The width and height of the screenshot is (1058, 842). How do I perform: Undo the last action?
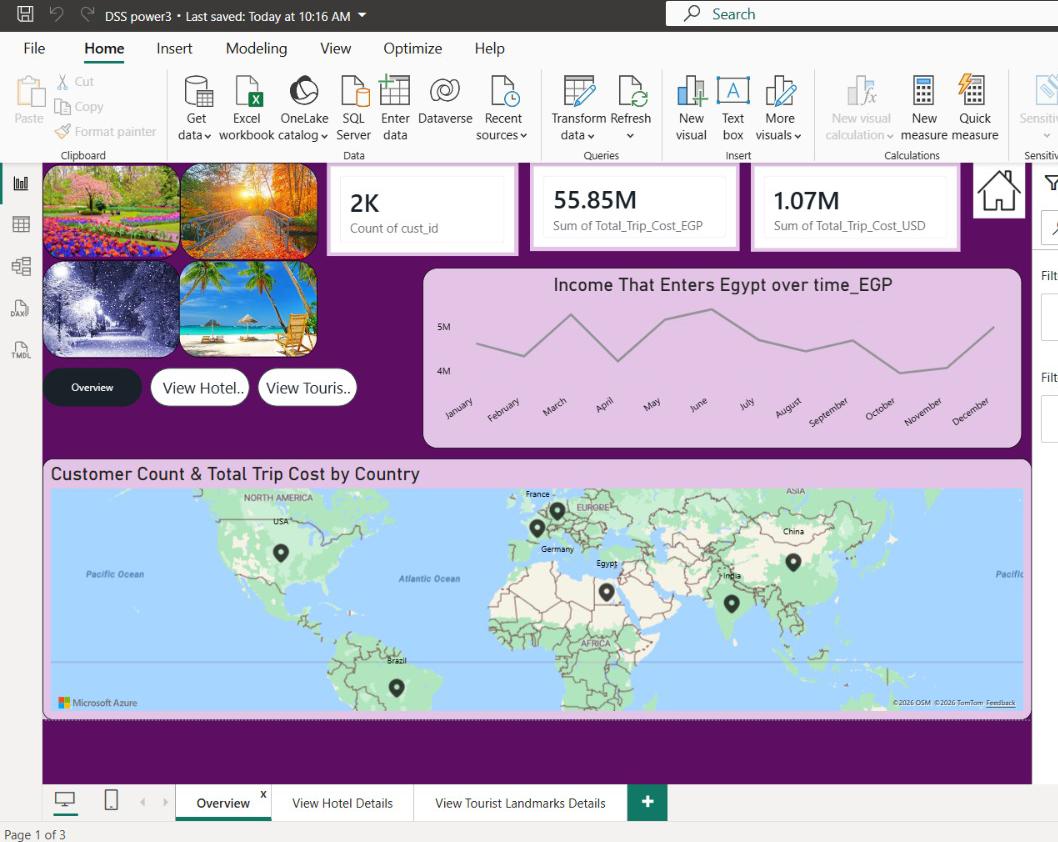click(57, 14)
